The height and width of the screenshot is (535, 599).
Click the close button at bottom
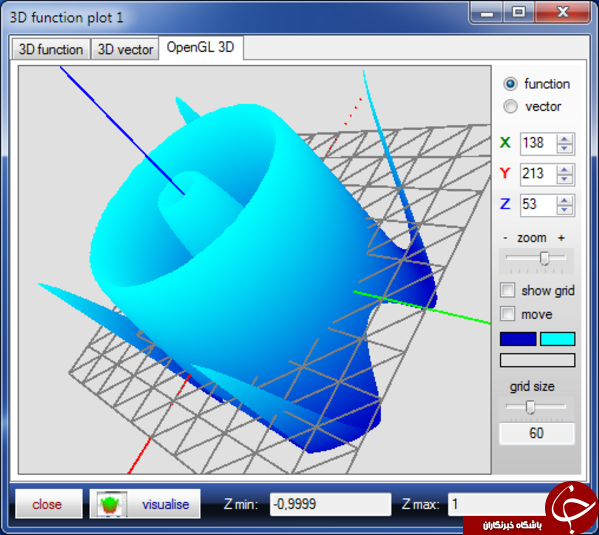[x=49, y=504]
